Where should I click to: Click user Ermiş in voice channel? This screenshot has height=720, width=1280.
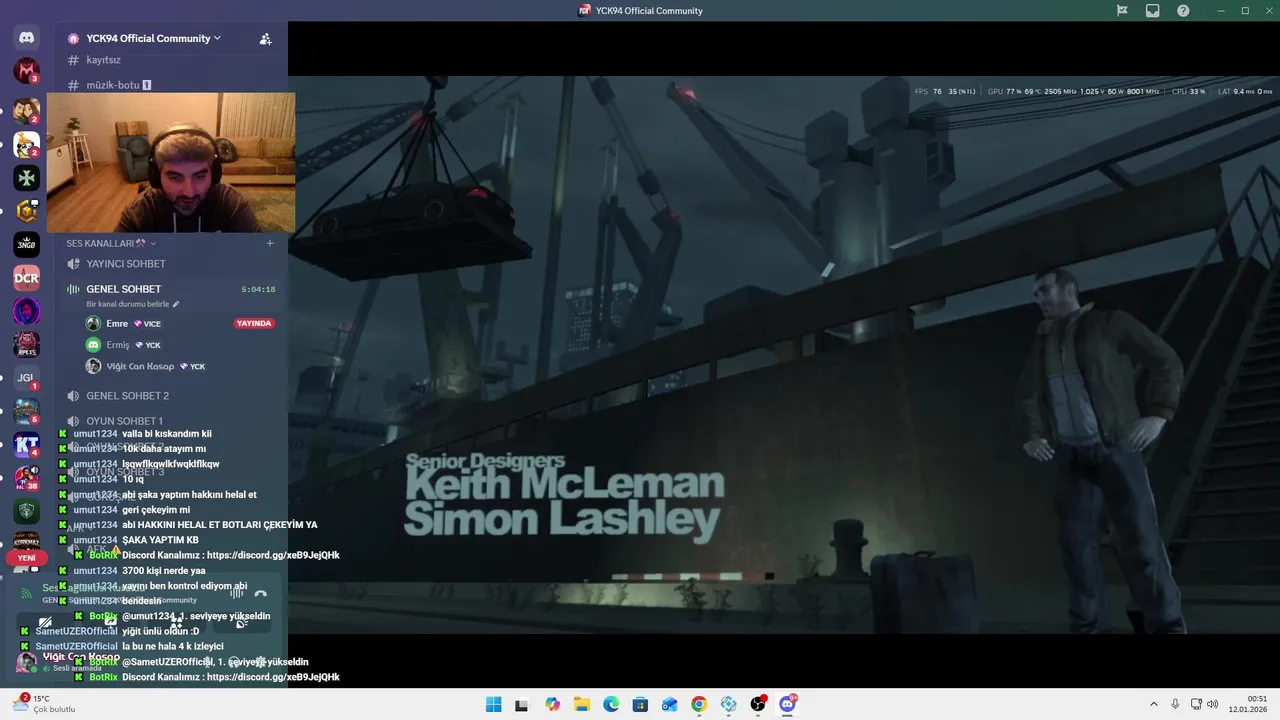[x=118, y=345]
